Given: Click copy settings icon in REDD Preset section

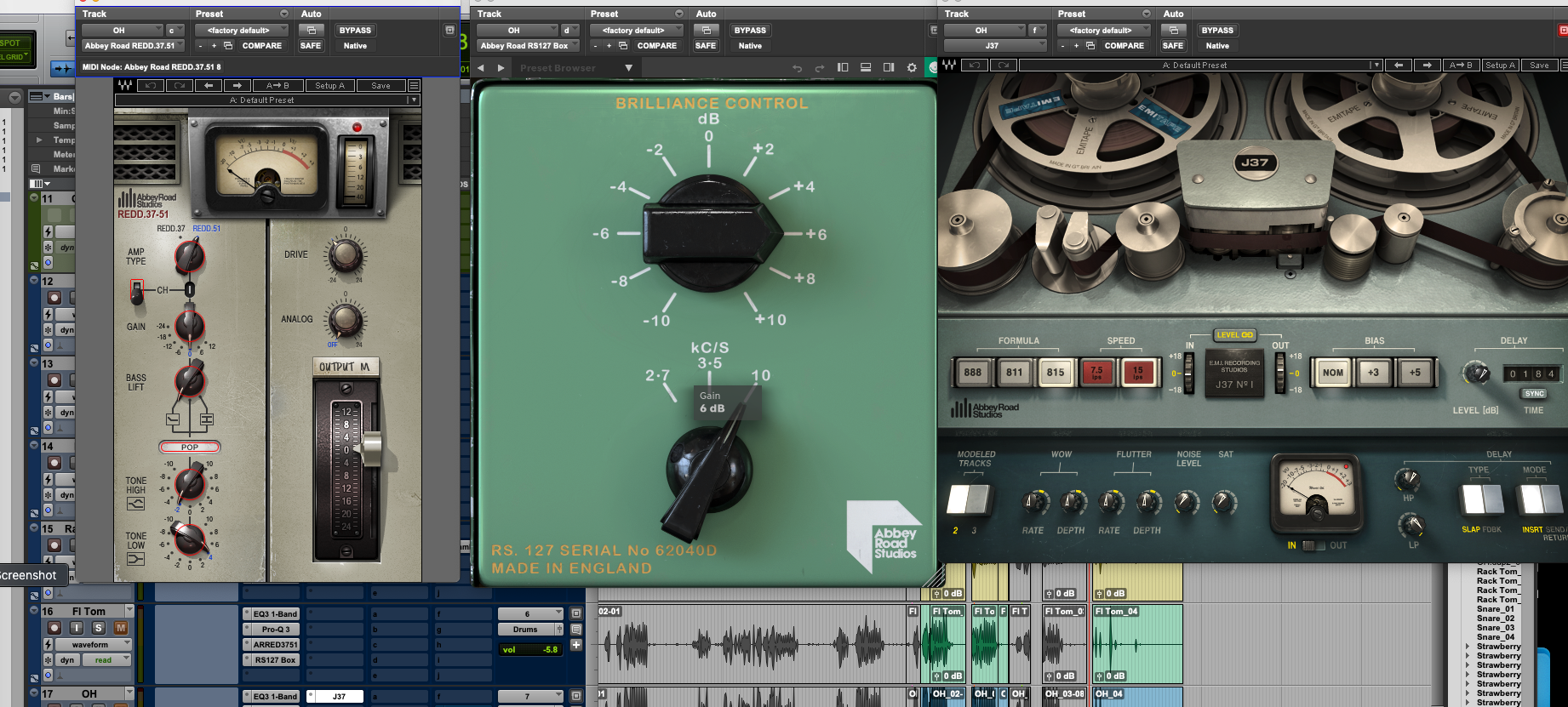Looking at the screenshot, I should (x=228, y=46).
